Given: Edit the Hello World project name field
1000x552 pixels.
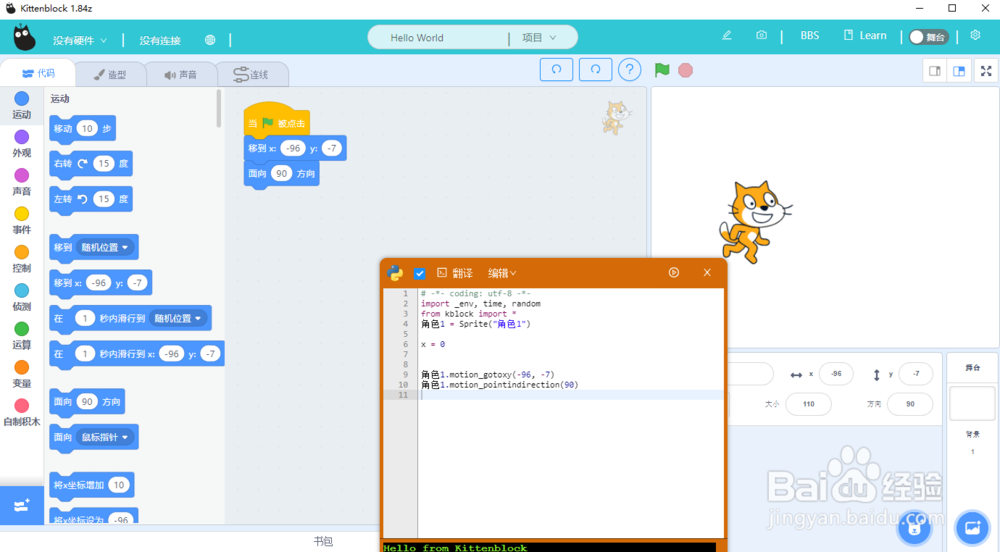Looking at the screenshot, I should [x=438, y=38].
